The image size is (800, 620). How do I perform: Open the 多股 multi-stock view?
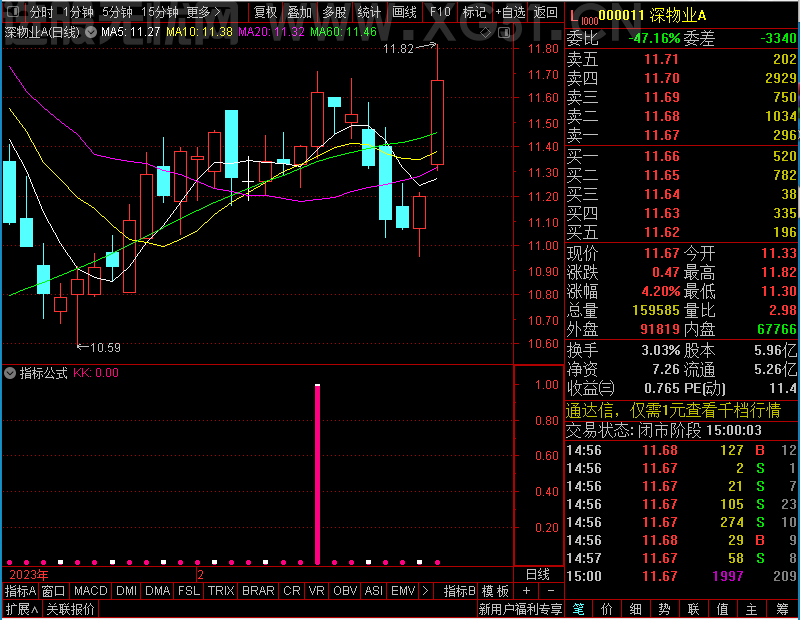click(x=334, y=12)
